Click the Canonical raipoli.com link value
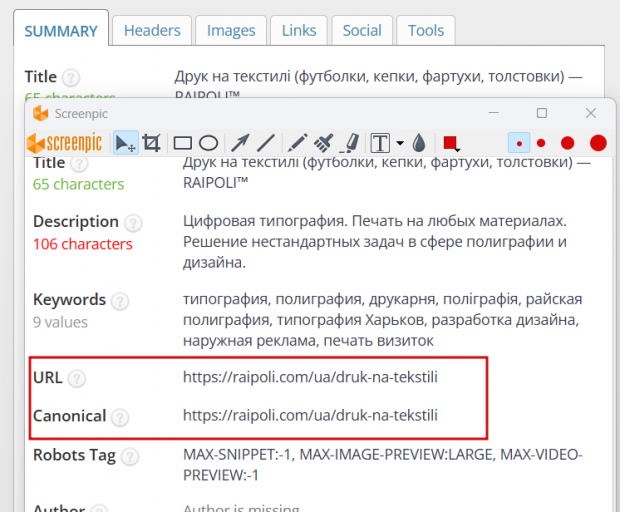The width and height of the screenshot is (620, 512). 310,416
